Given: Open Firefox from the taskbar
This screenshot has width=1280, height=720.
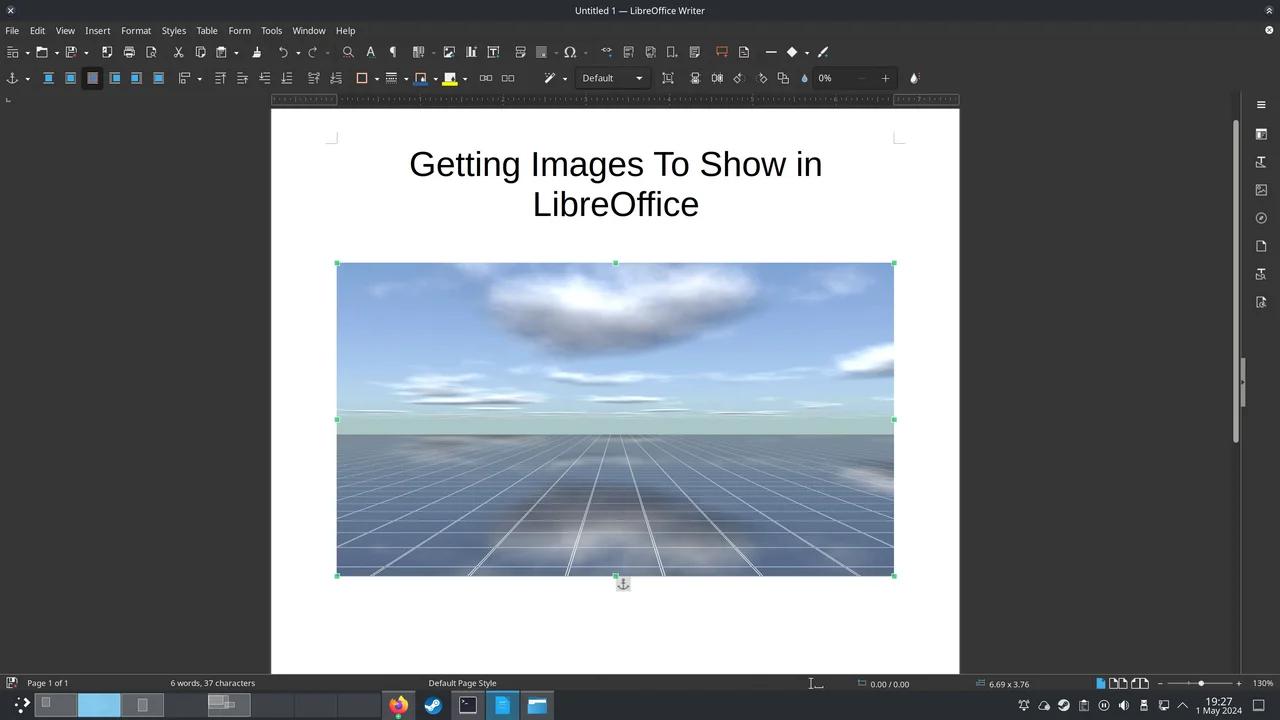Looking at the screenshot, I should point(398,705).
